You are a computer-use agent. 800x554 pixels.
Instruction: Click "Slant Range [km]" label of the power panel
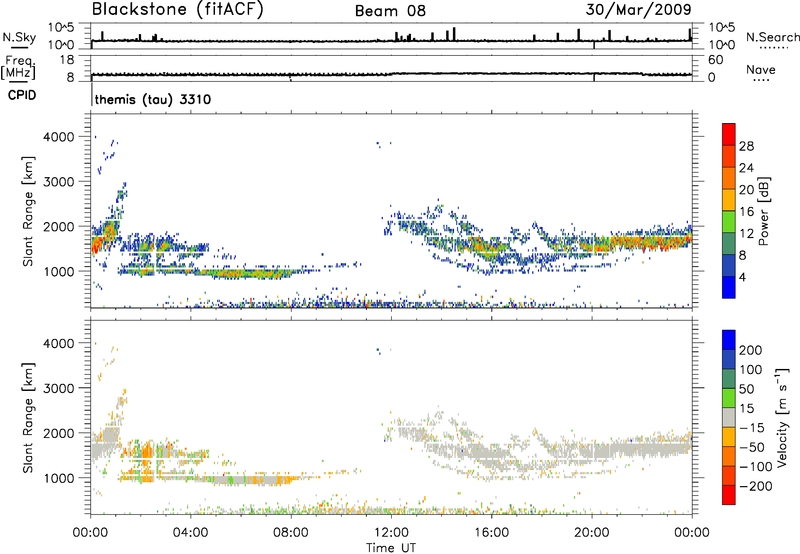[x=28, y=211]
